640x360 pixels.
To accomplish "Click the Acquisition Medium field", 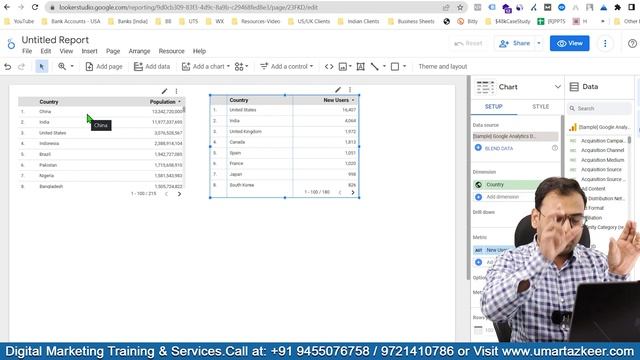I will [x=602, y=160].
